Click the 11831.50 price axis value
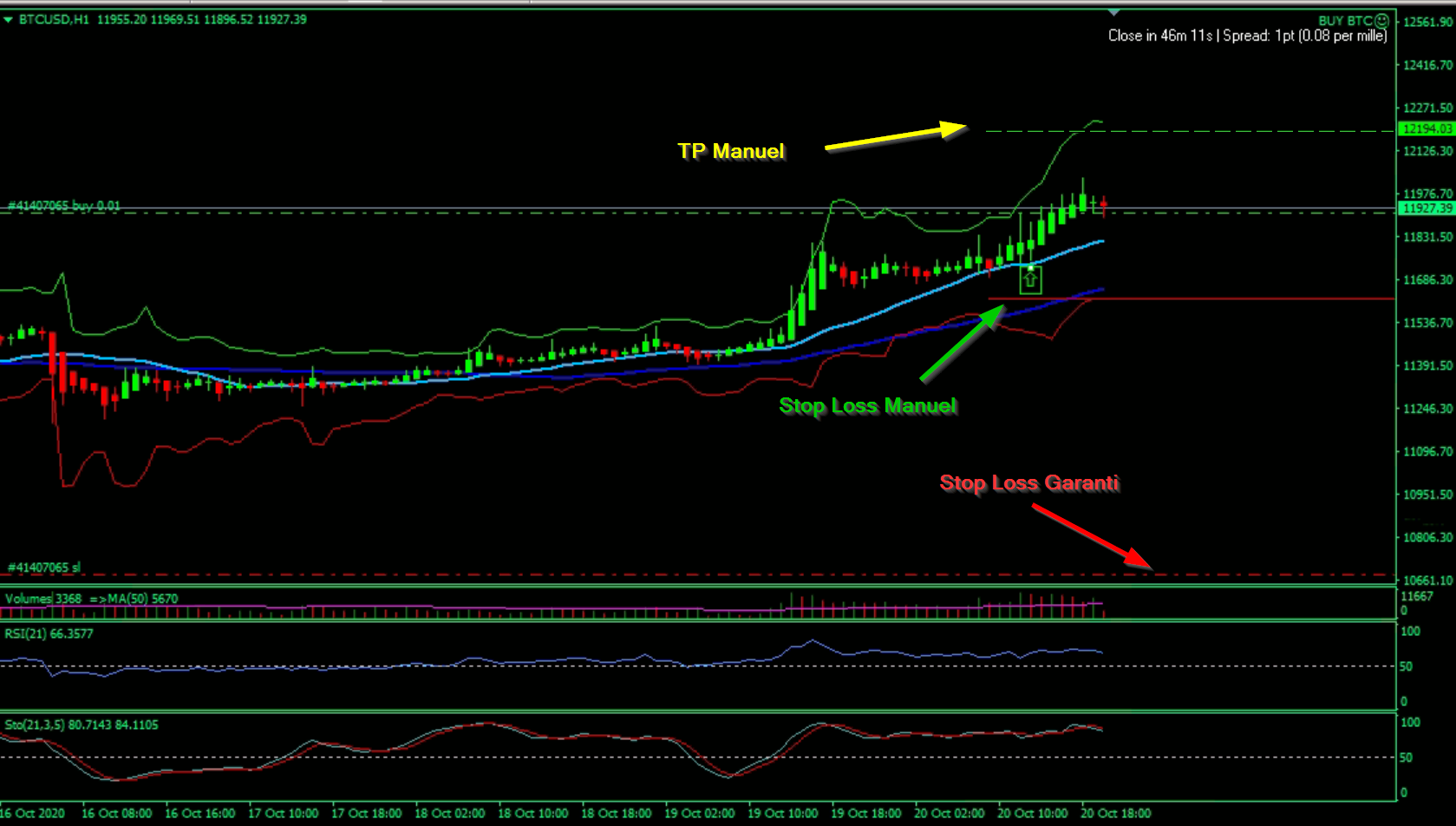 (1427, 237)
